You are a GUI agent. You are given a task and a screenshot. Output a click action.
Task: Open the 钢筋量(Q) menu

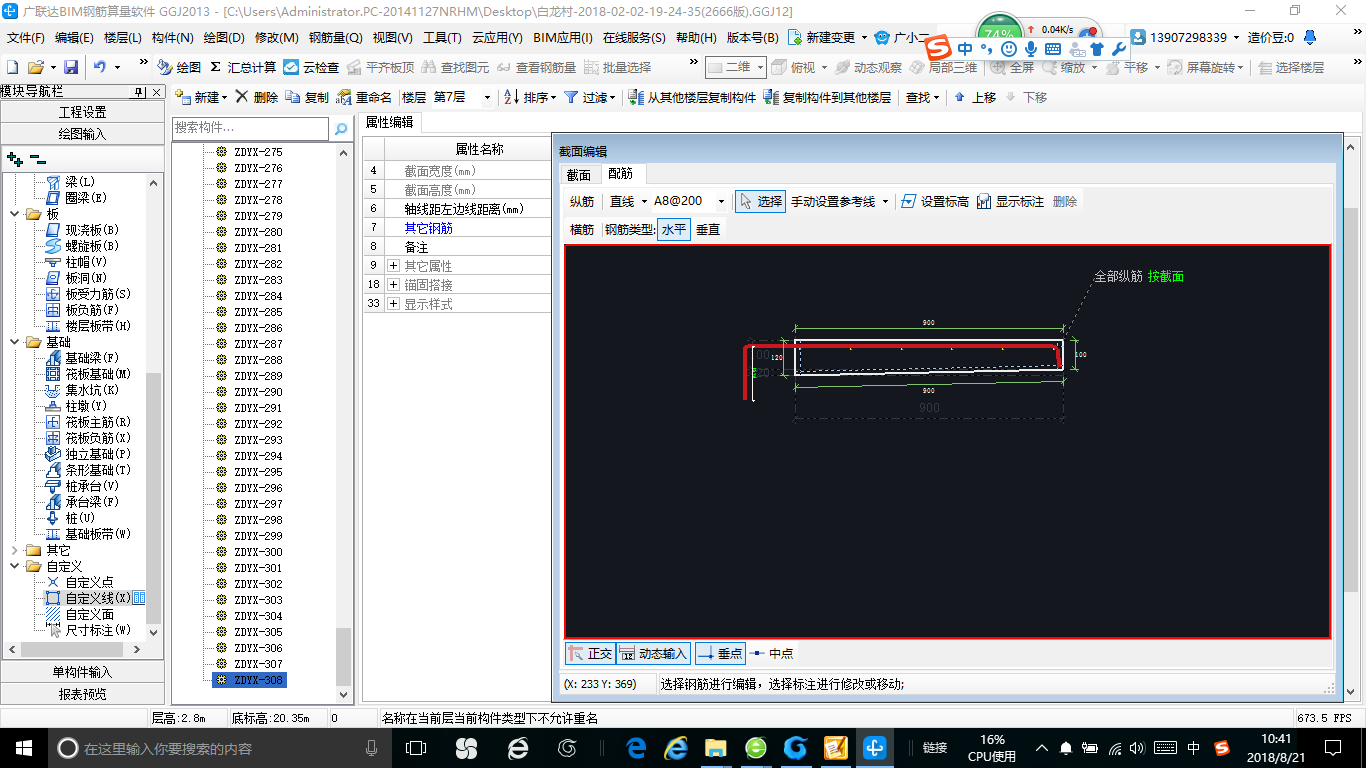point(335,37)
